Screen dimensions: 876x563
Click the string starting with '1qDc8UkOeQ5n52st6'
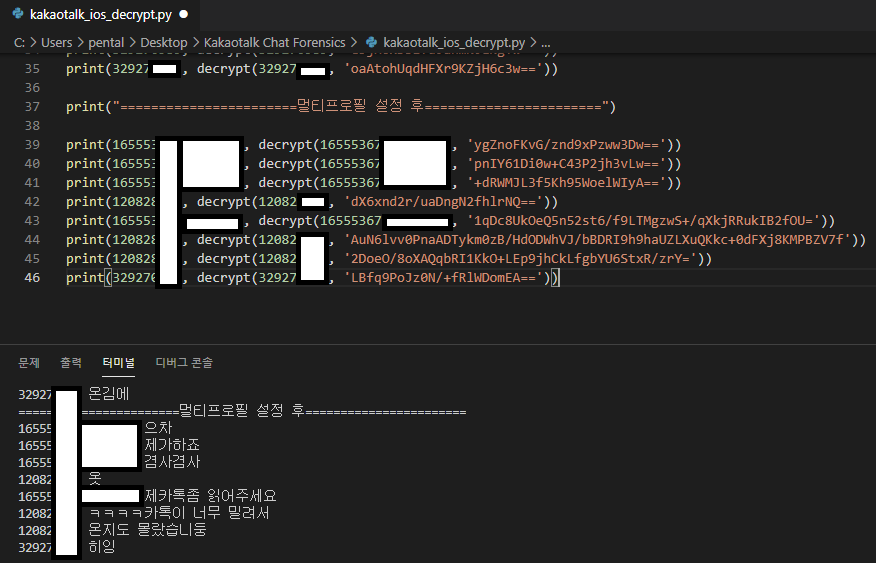[x=643, y=221]
